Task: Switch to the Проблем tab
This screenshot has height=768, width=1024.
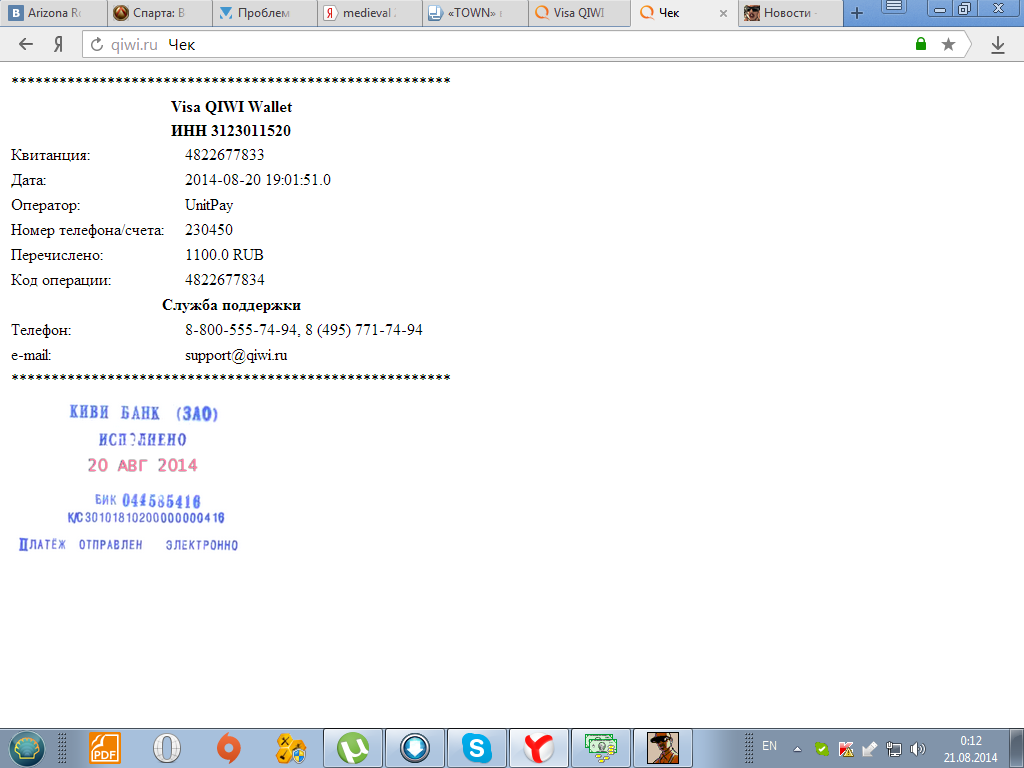Action: [265, 13]
